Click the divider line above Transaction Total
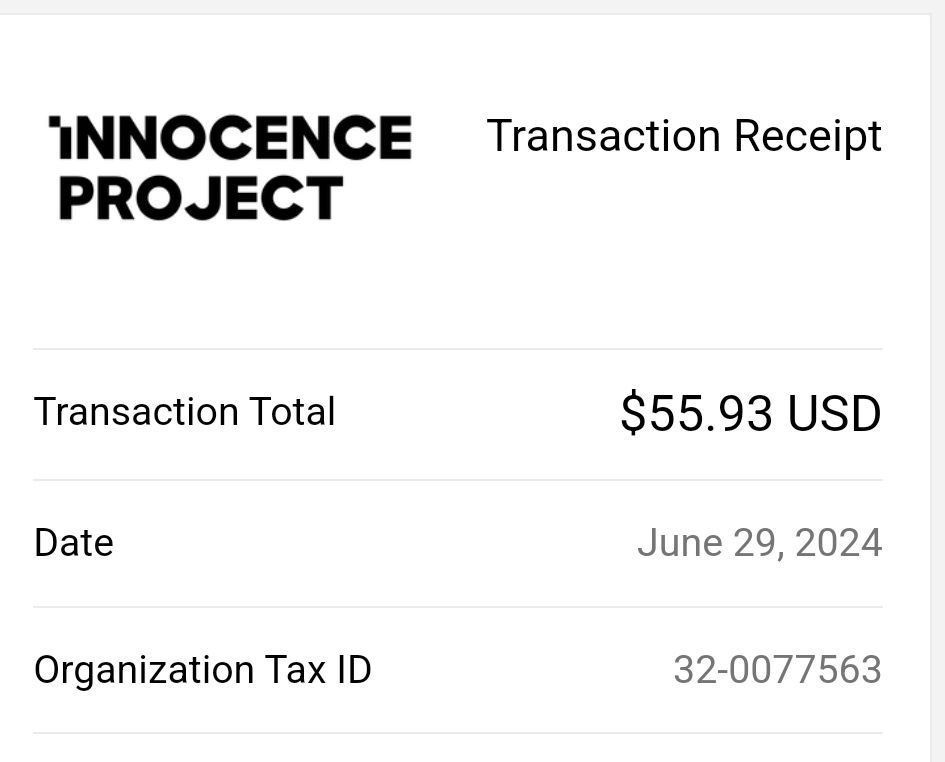This screenshot has width=945, height=762. (x=458, y=348)
